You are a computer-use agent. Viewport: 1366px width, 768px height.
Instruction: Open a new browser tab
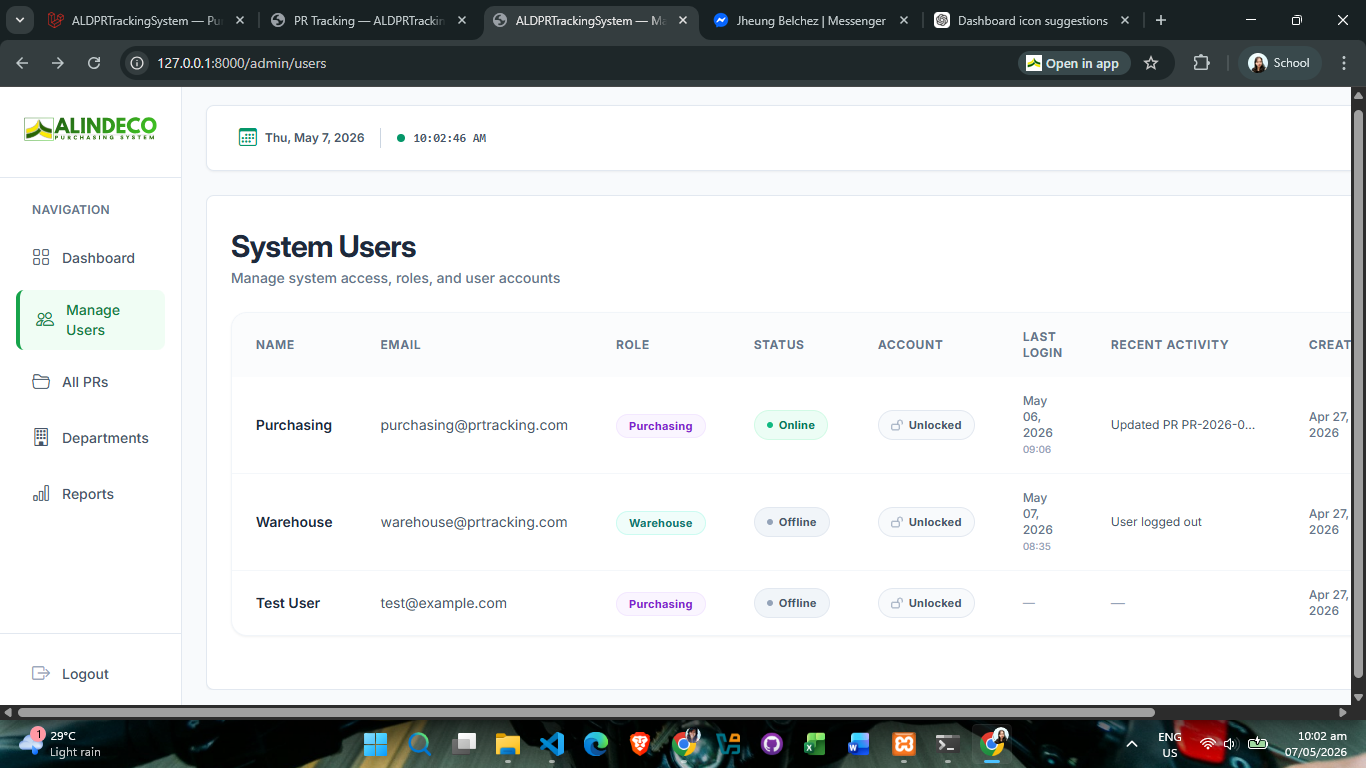click(1160, 20)
